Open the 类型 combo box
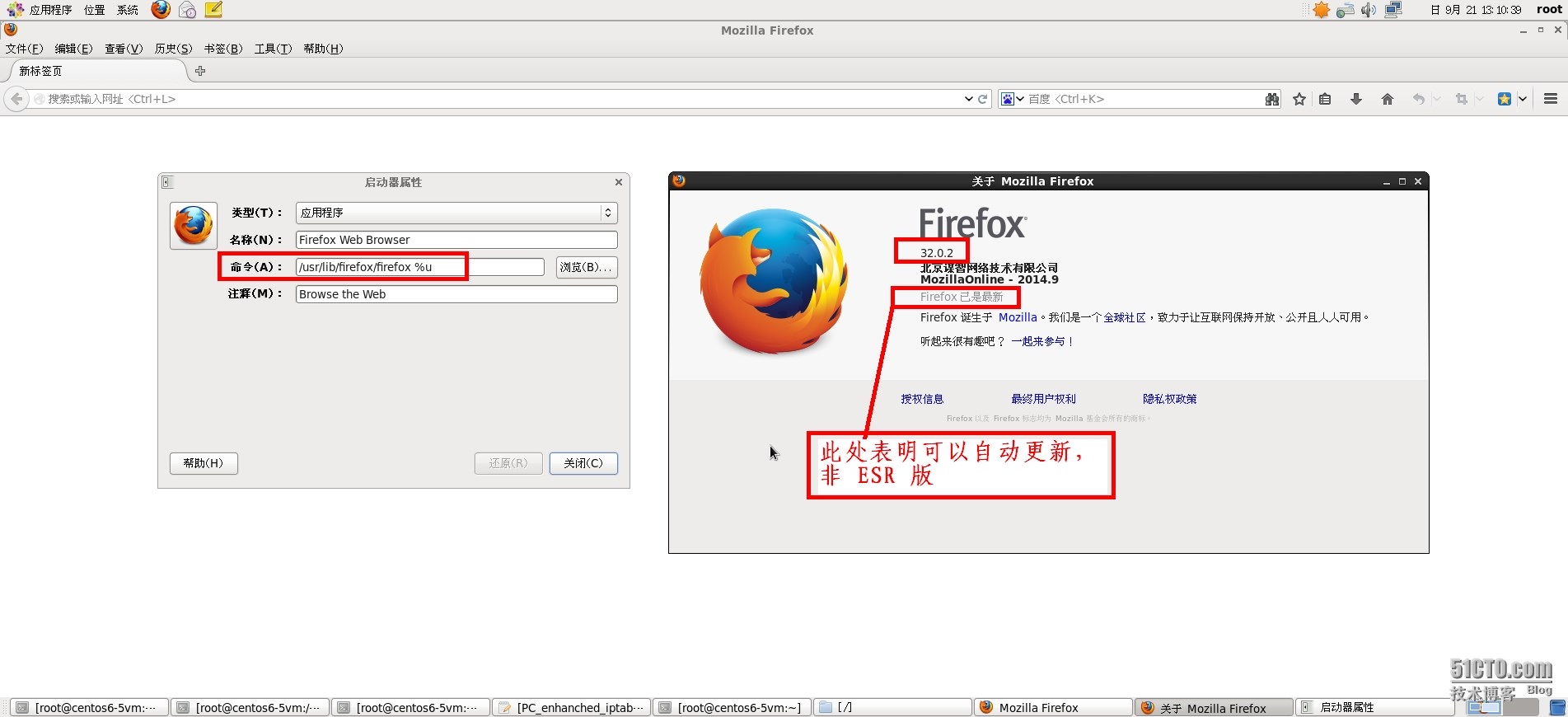 click(x=456, y=213)
